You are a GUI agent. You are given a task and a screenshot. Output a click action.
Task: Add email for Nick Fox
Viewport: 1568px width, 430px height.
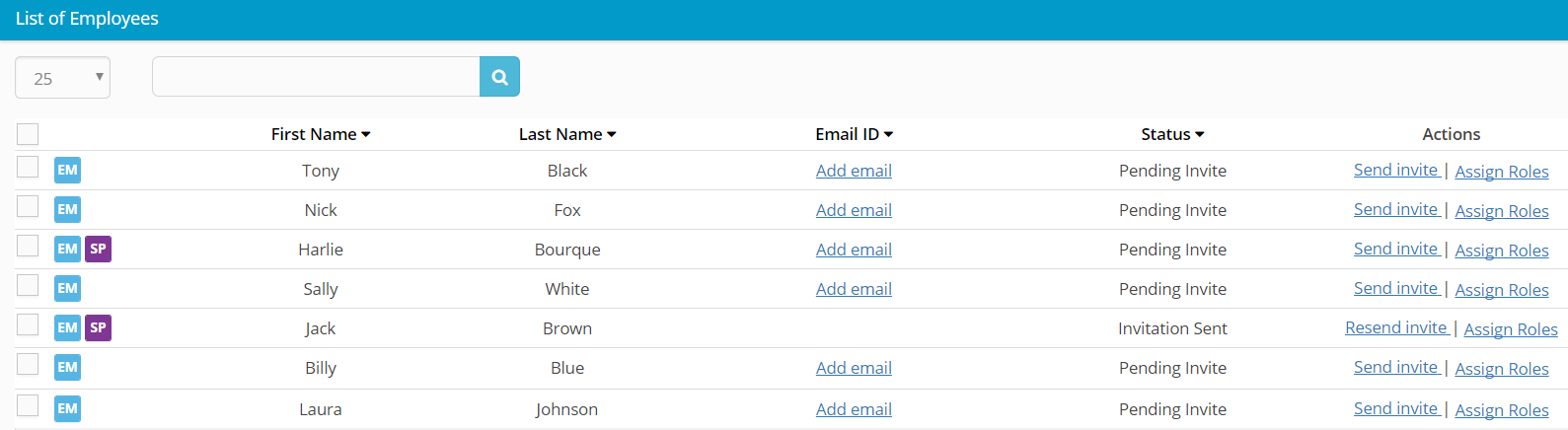pos(854,210)
